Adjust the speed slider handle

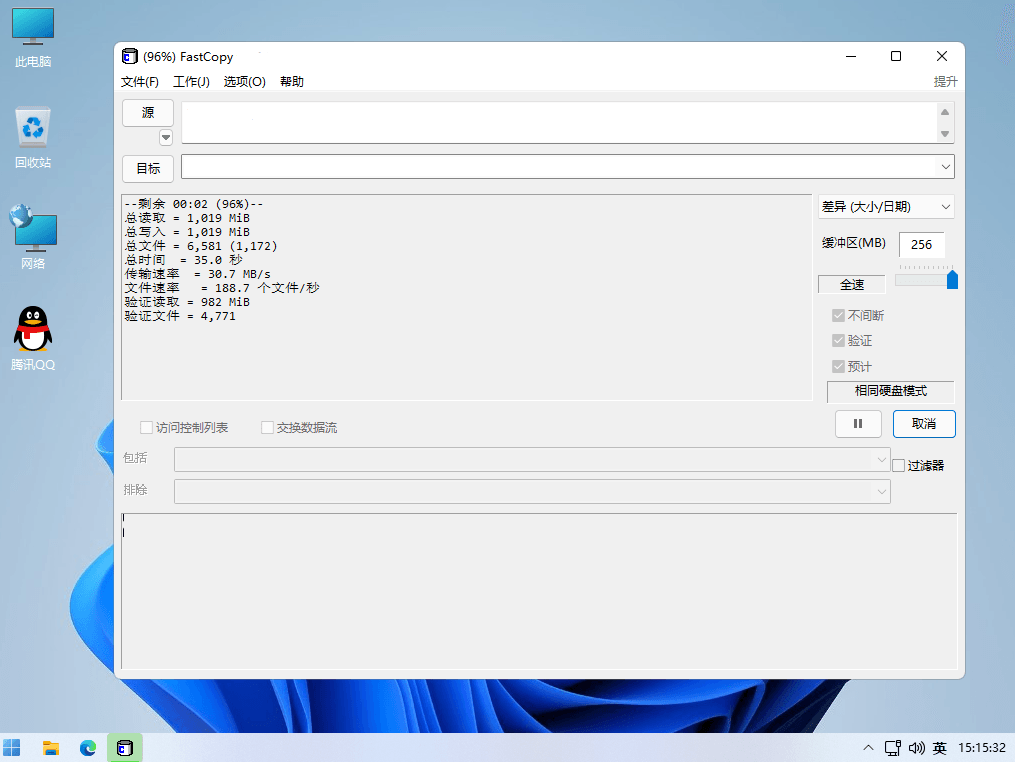(952, 280)
